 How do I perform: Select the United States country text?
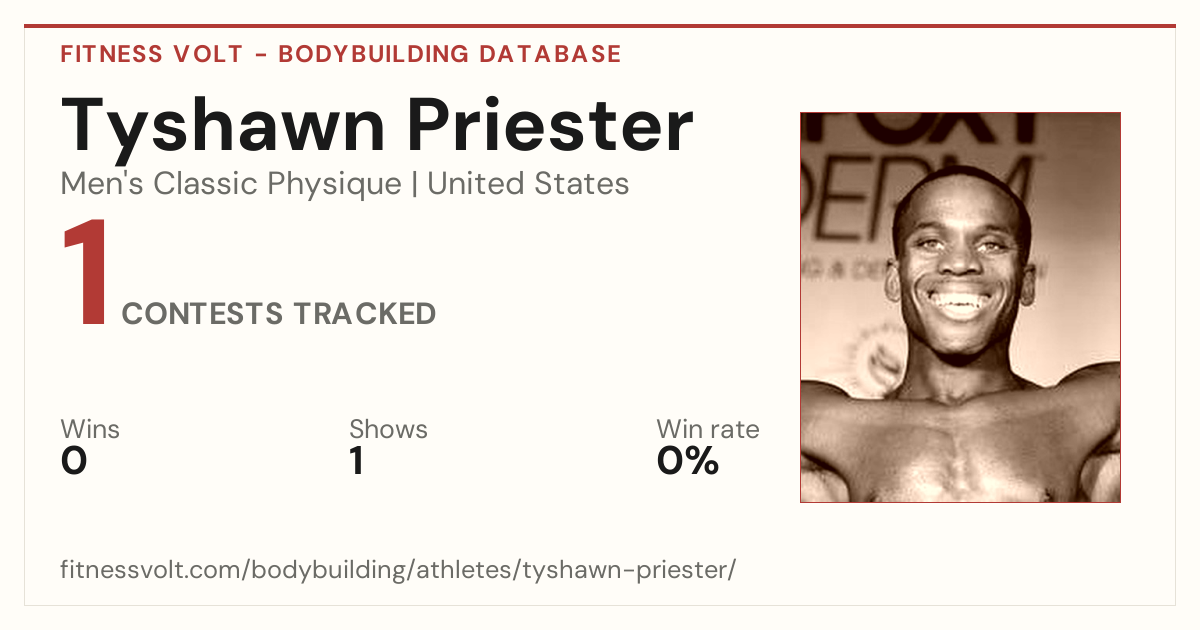(x=528, y=184)
